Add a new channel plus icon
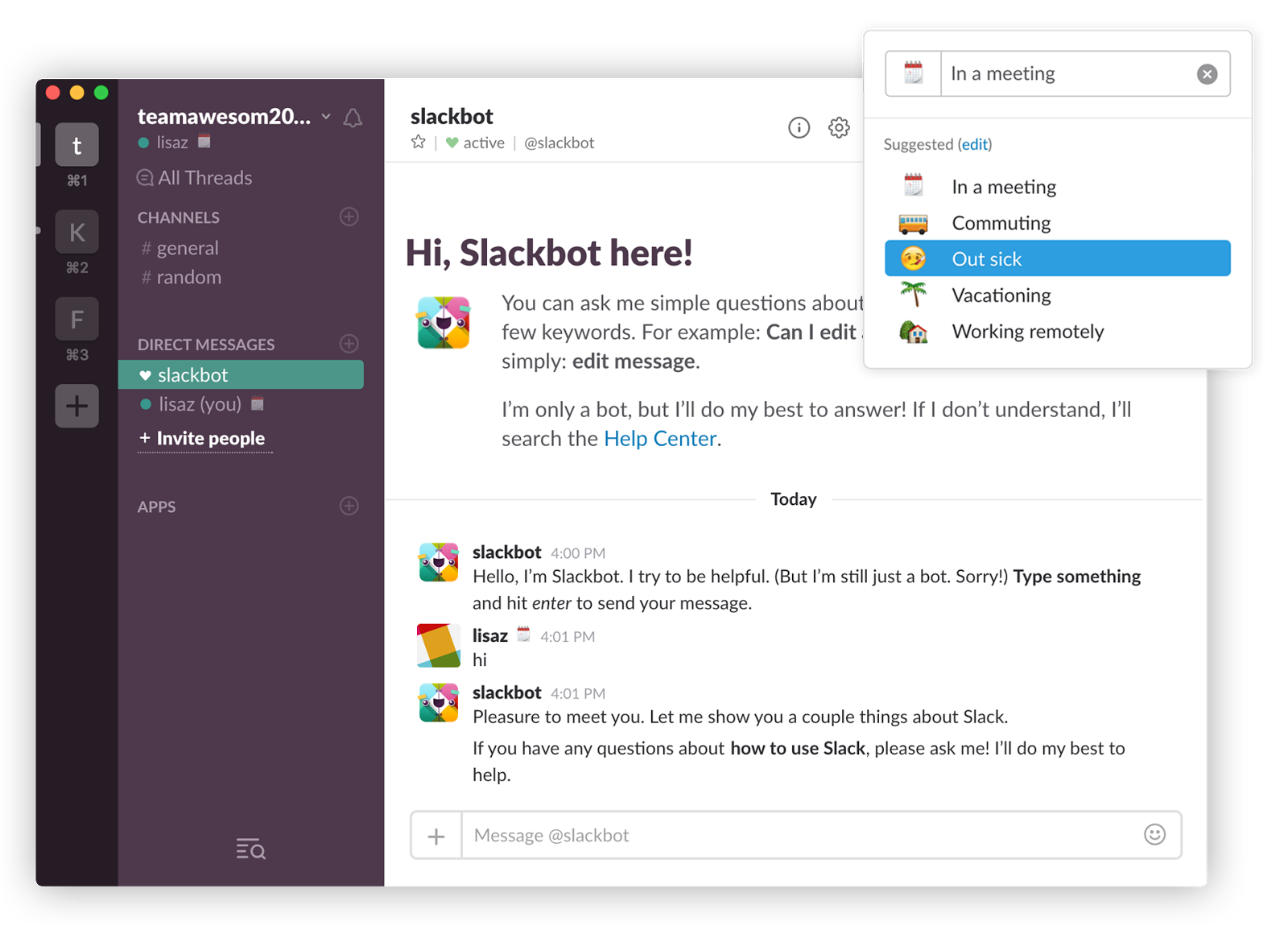1288x926 pixels. pos(349,217)
